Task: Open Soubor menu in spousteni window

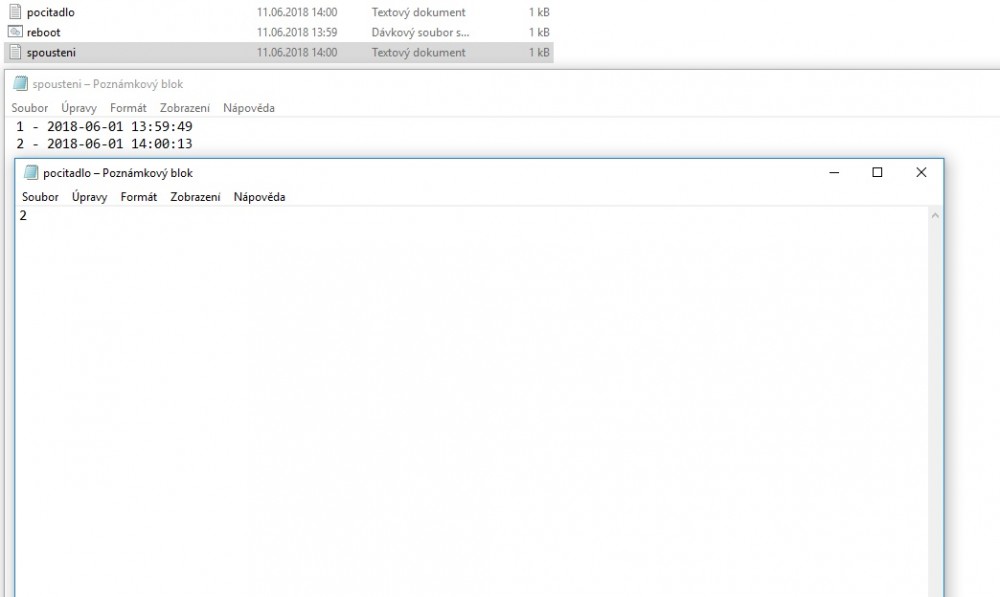Action: [x=29, y=108]
